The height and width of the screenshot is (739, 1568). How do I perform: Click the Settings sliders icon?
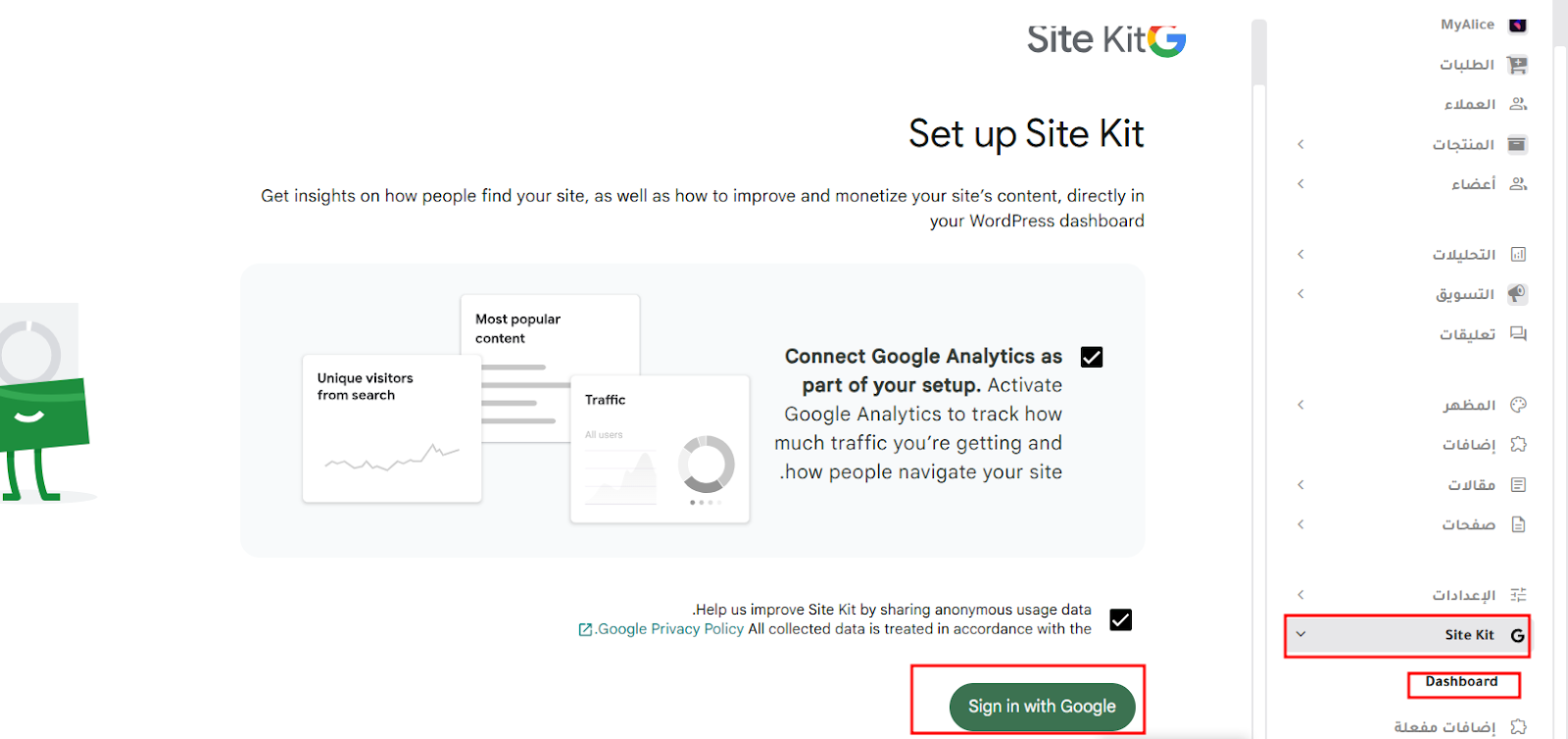click(x=1518, y=595)
